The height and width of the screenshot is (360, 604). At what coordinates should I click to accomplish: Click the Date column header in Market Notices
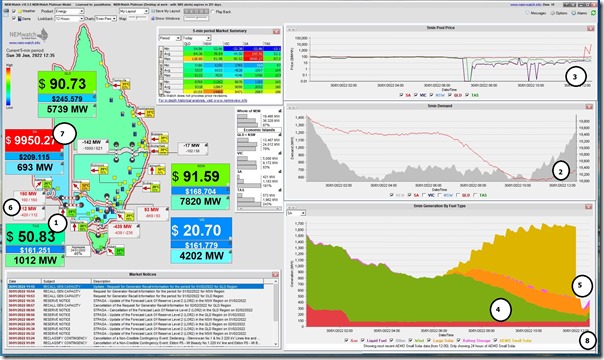24,281
